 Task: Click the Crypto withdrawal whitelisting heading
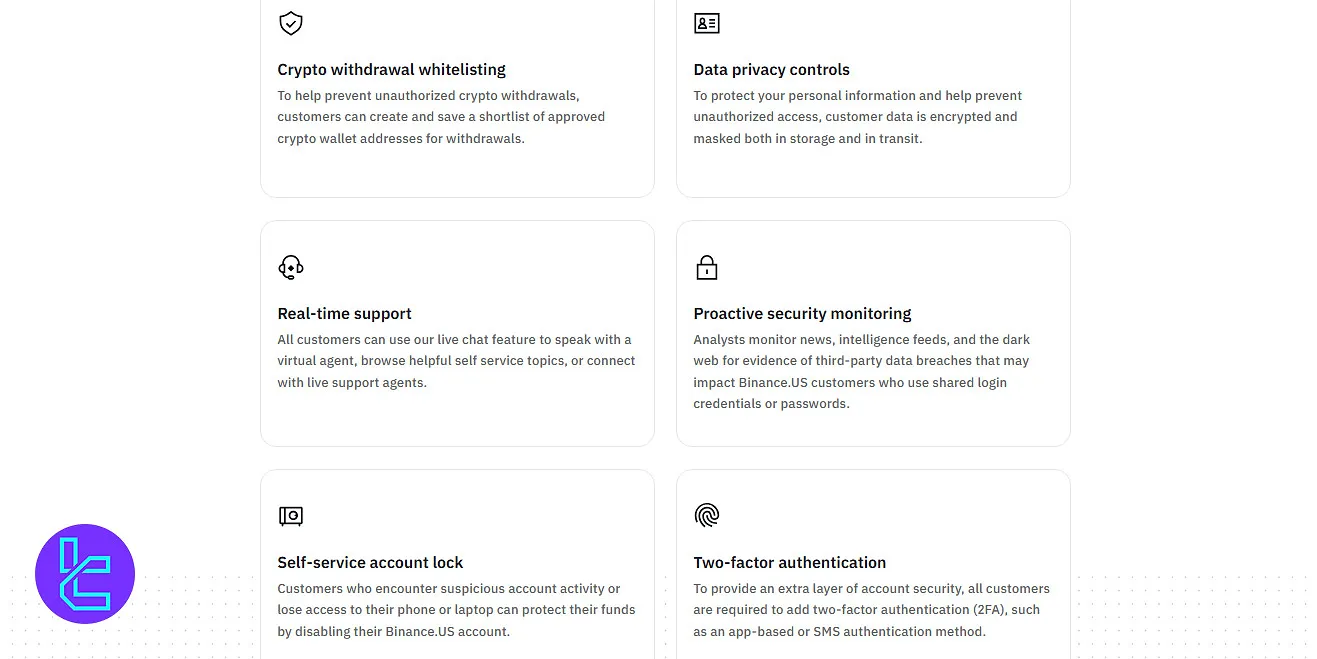tap(391, 69)
